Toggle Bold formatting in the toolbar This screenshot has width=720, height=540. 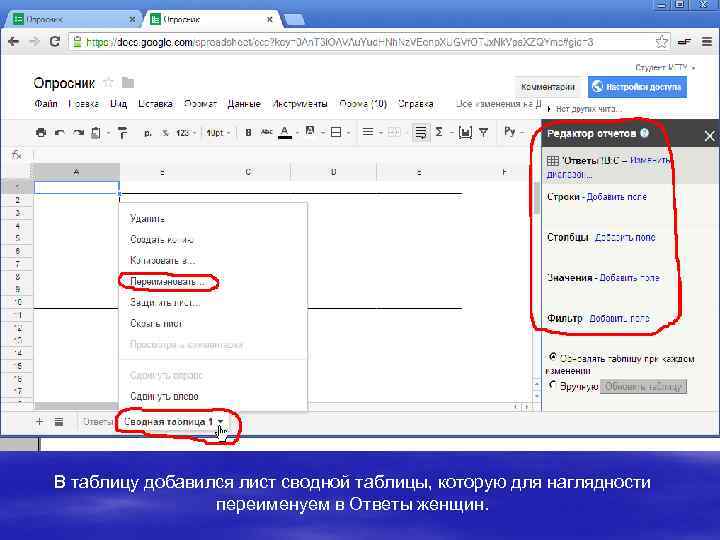(248, 133)
